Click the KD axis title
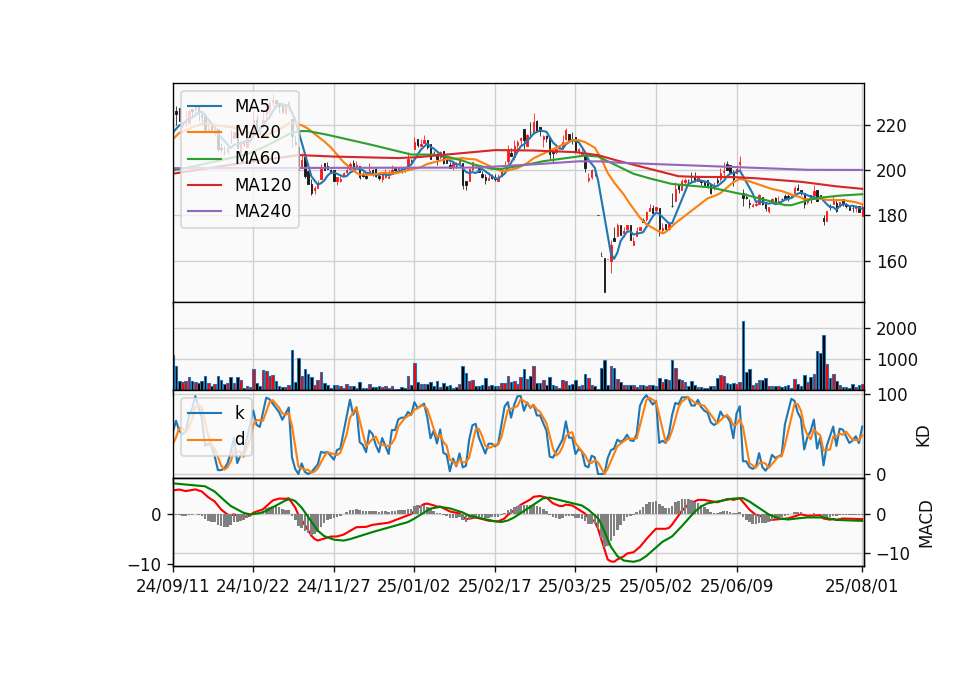The height and width of the screenshot is (690, 960). (x=923, y=436)
